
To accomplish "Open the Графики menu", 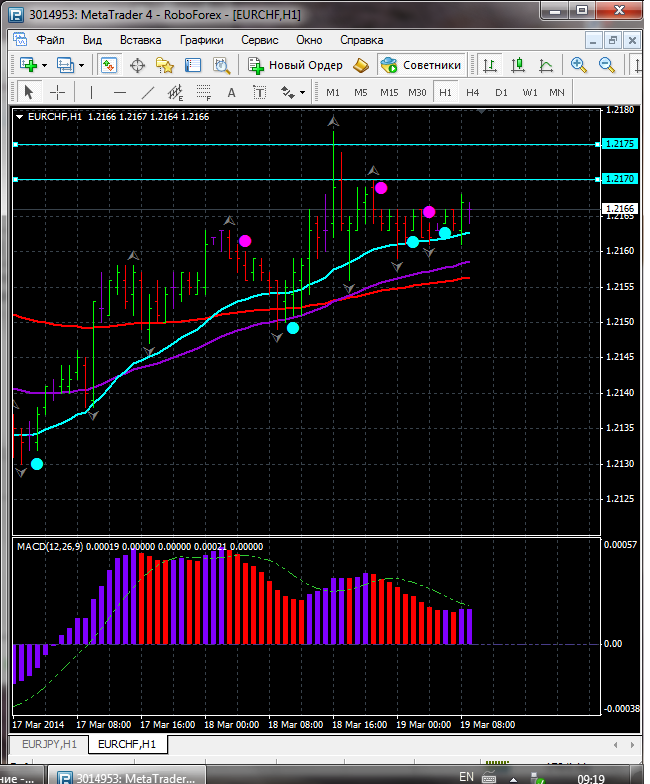I will pos(202,40).
